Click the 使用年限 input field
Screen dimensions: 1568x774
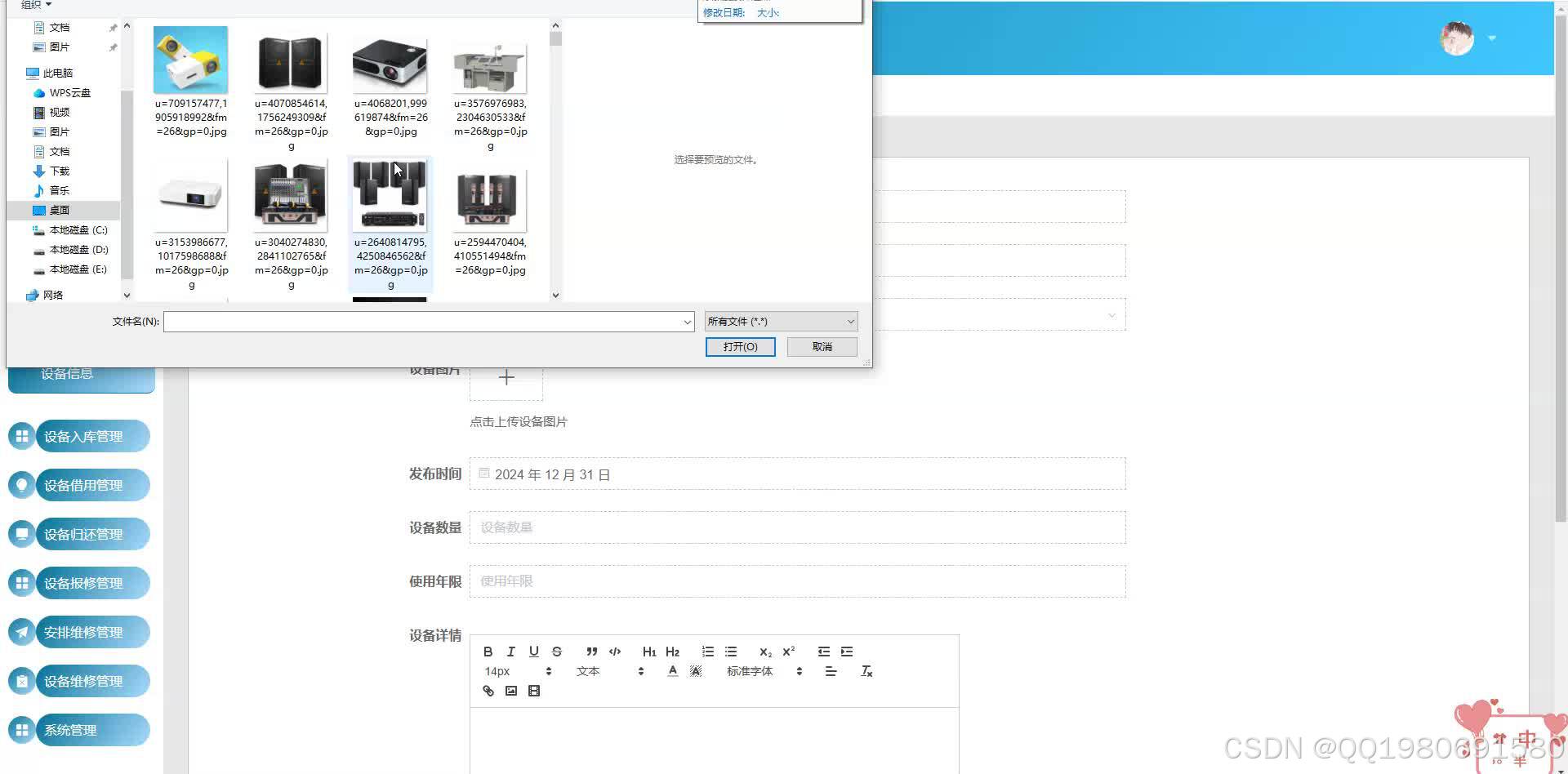[x=798, y=581]
